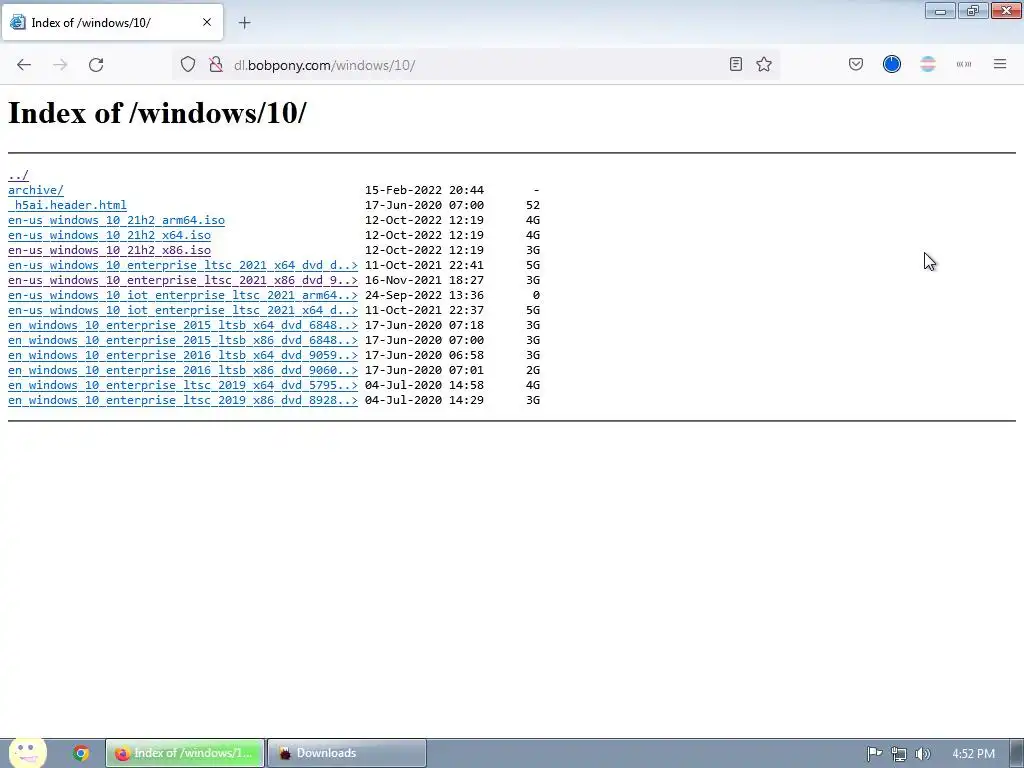Viewport: 1024px width, 768px height.
Task: Click the grayed extension icon beside the menu
Action: tap(964, 64)
